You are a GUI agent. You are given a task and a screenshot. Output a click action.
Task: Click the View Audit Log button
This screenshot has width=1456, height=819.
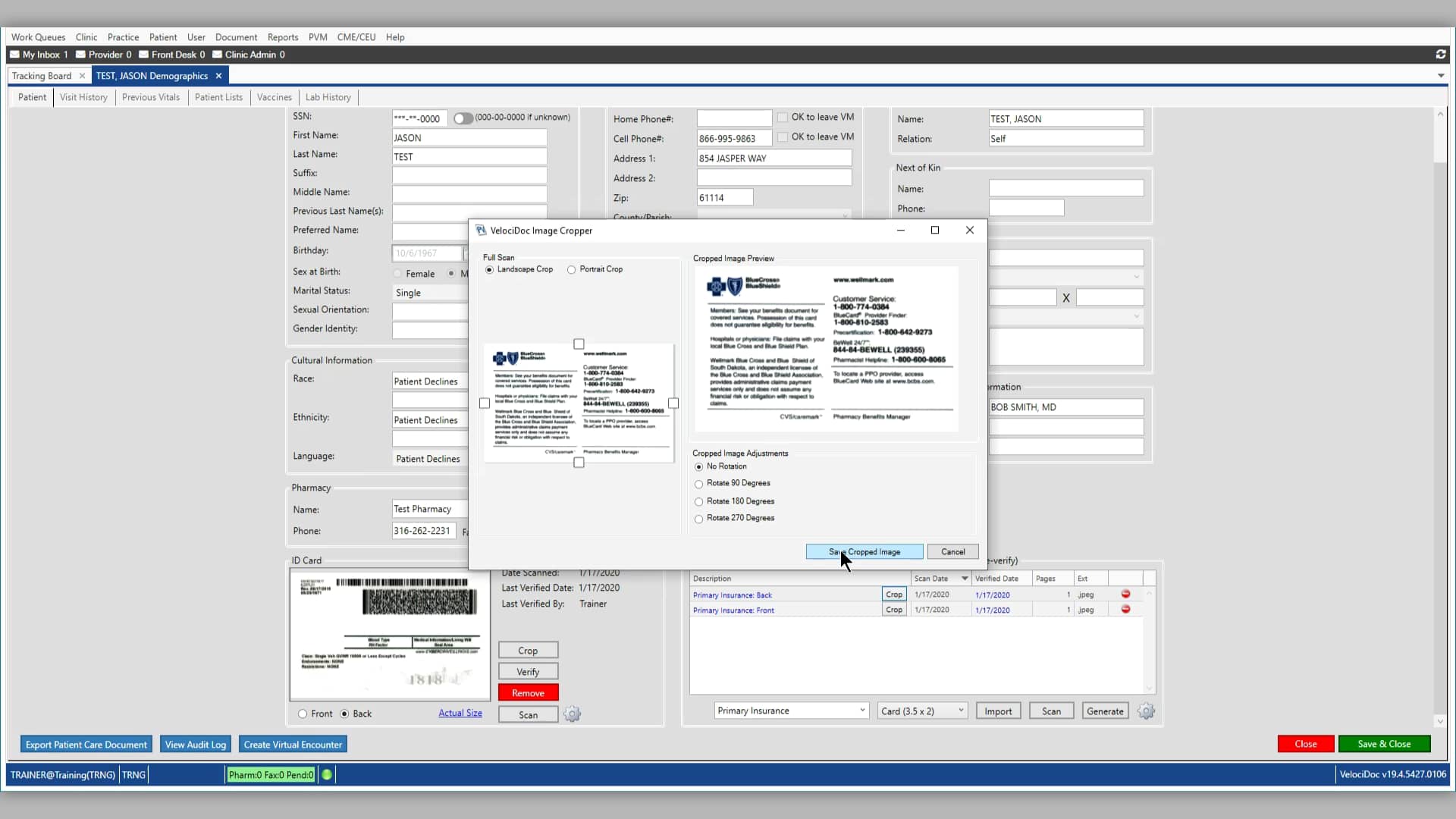pos(195,744)
